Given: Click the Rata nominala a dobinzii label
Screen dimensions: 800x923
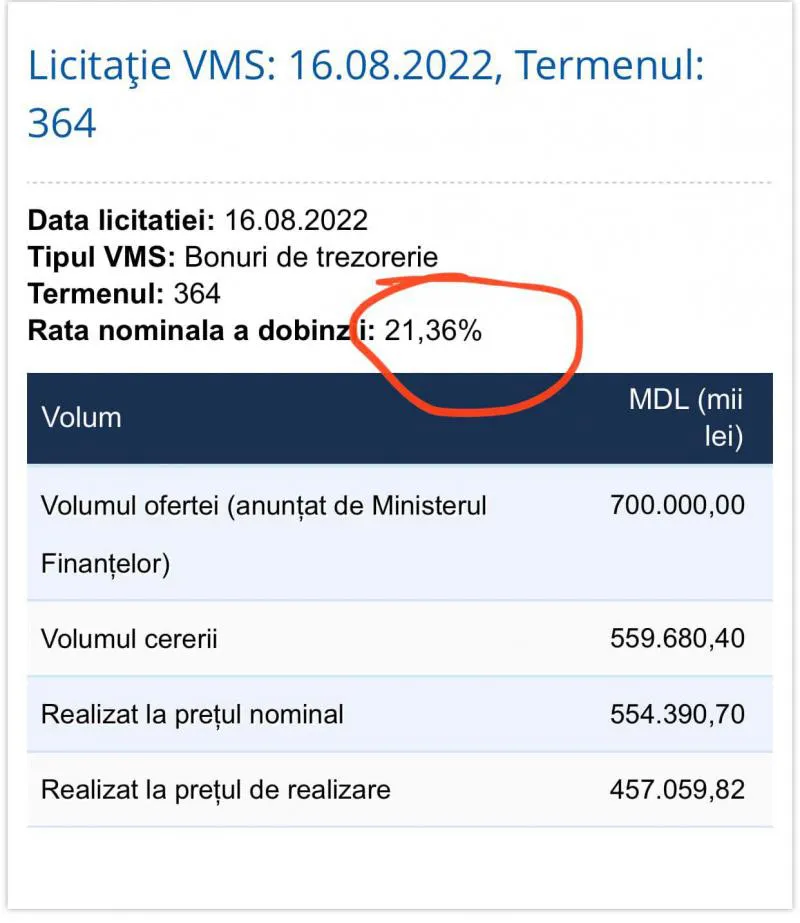Looking at the screenshot, I should pos(201,330).
